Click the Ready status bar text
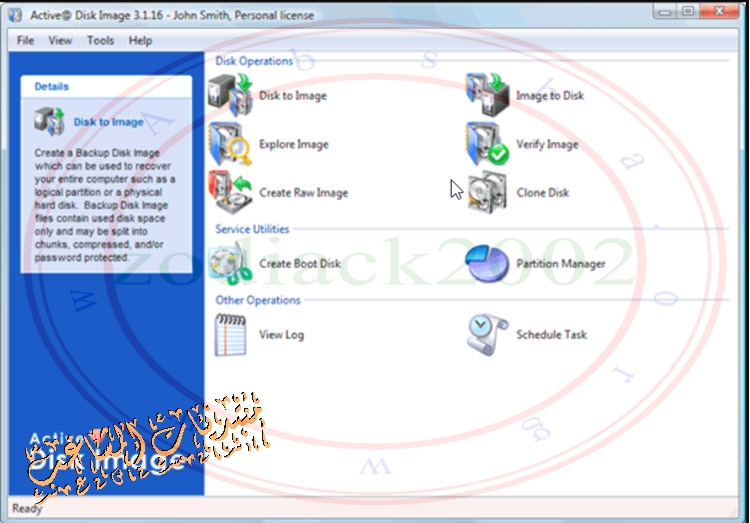Image resolution: width=750 pixels, height=523 pixels. pyautogui.click(x=27, y=508)
